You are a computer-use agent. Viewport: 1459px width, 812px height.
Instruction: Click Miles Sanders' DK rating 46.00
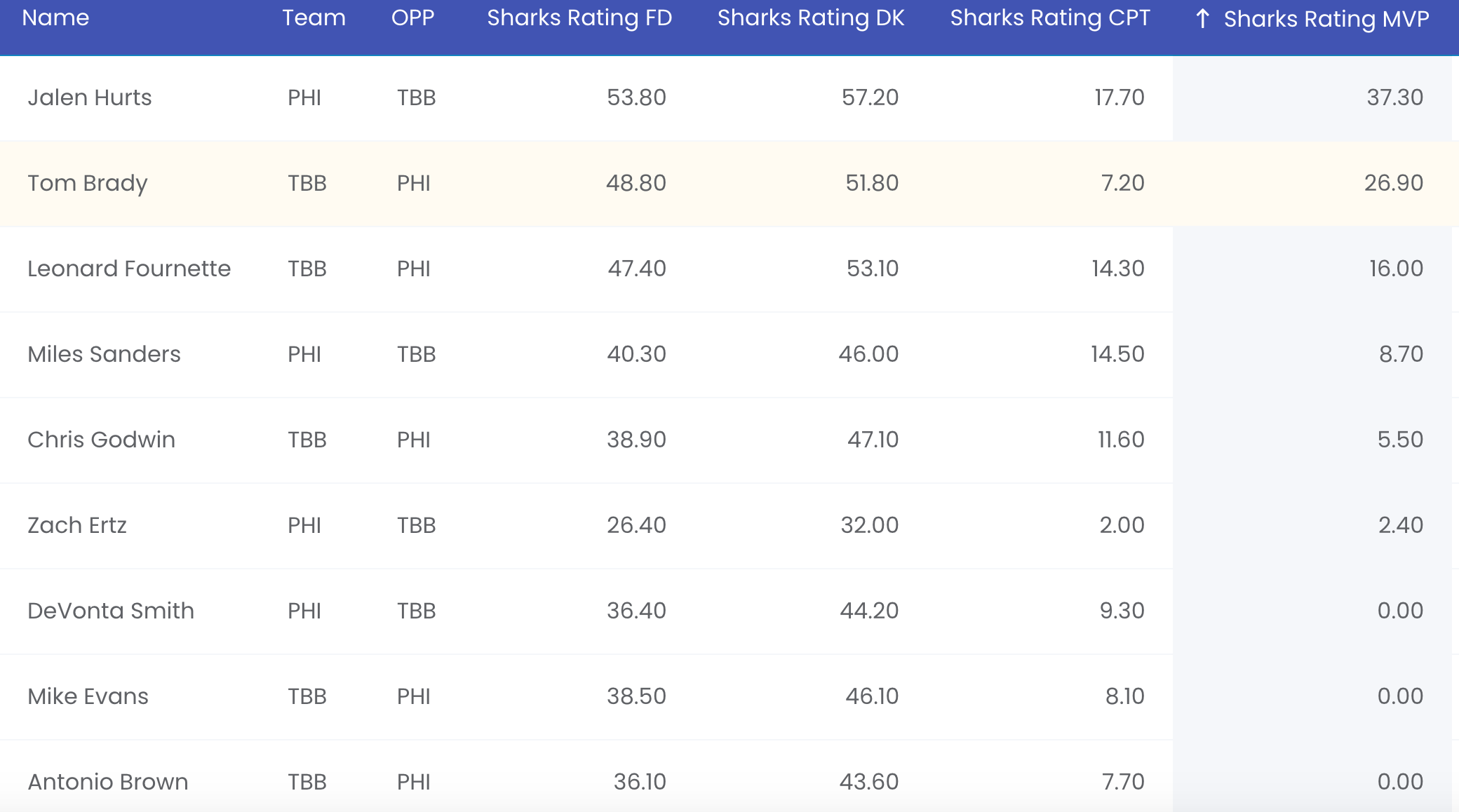click(x=868, y=354)
